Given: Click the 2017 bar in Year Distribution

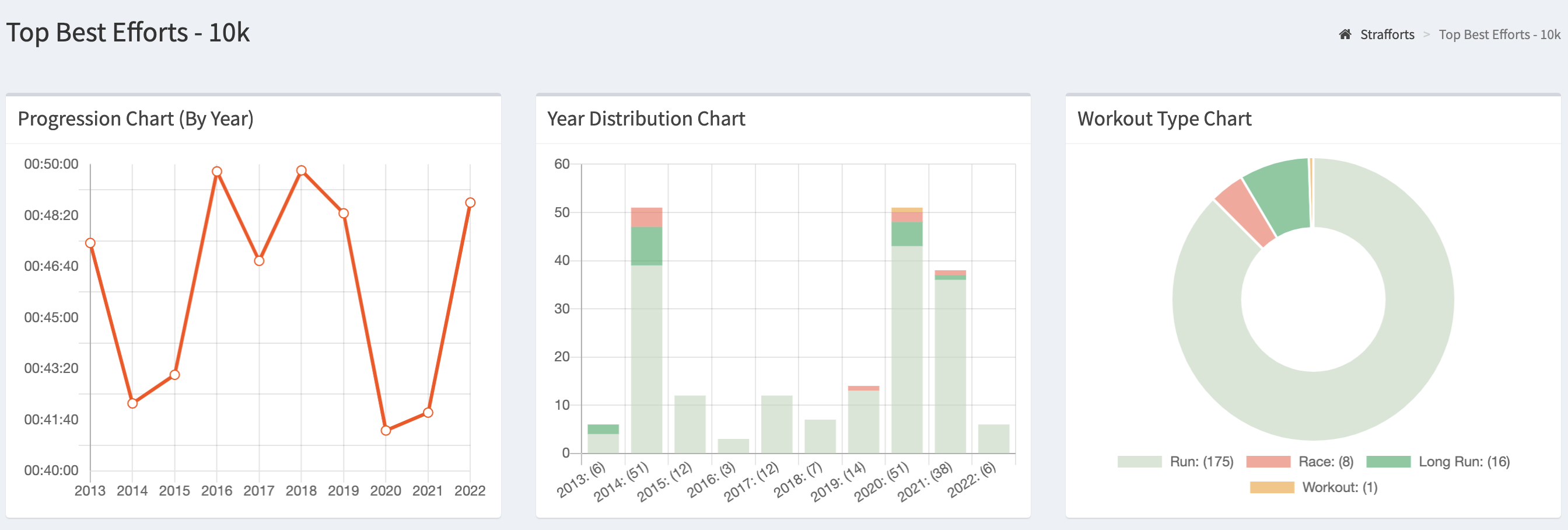Looking at the screenshot, I should [x=776, y=424].
